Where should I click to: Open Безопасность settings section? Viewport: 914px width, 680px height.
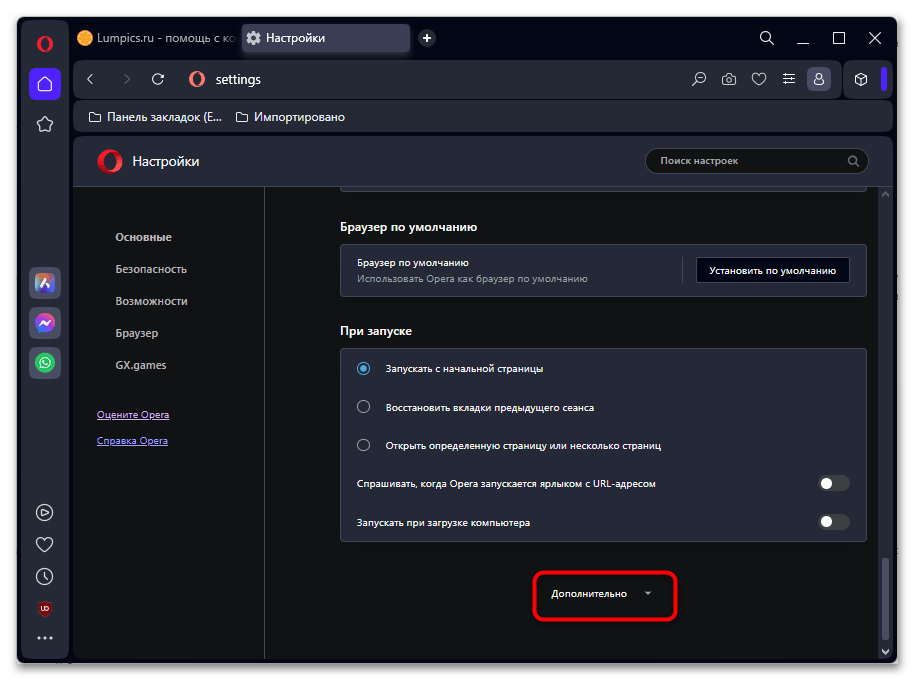point(151,269)
